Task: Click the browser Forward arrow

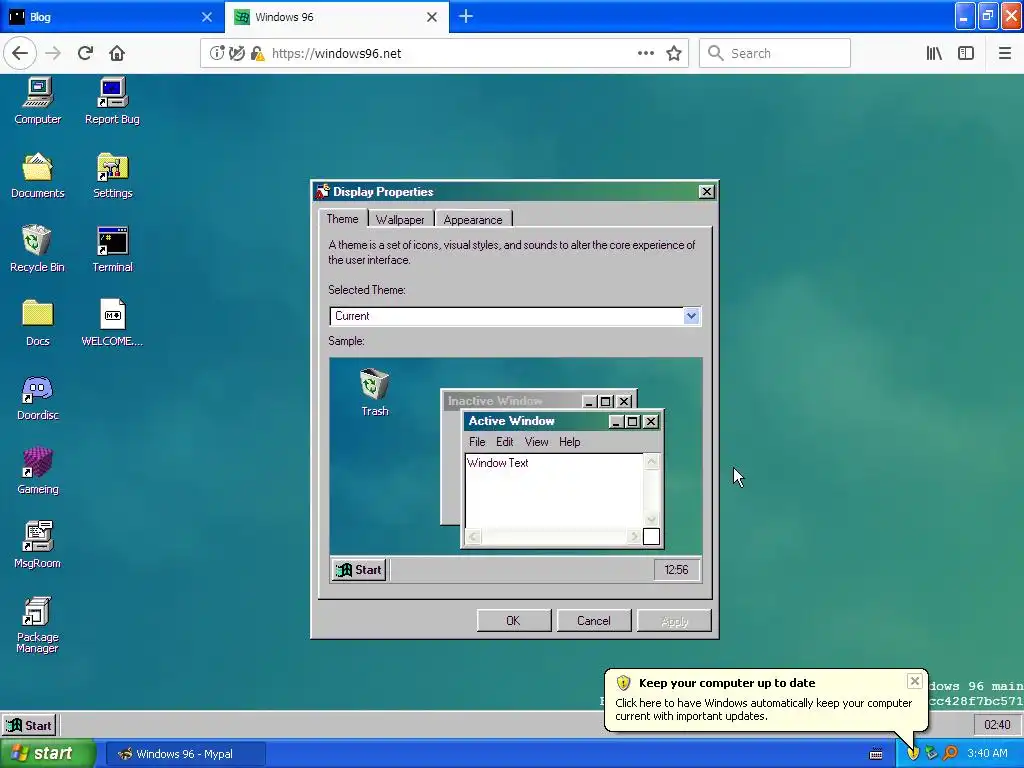Action: 53,53
